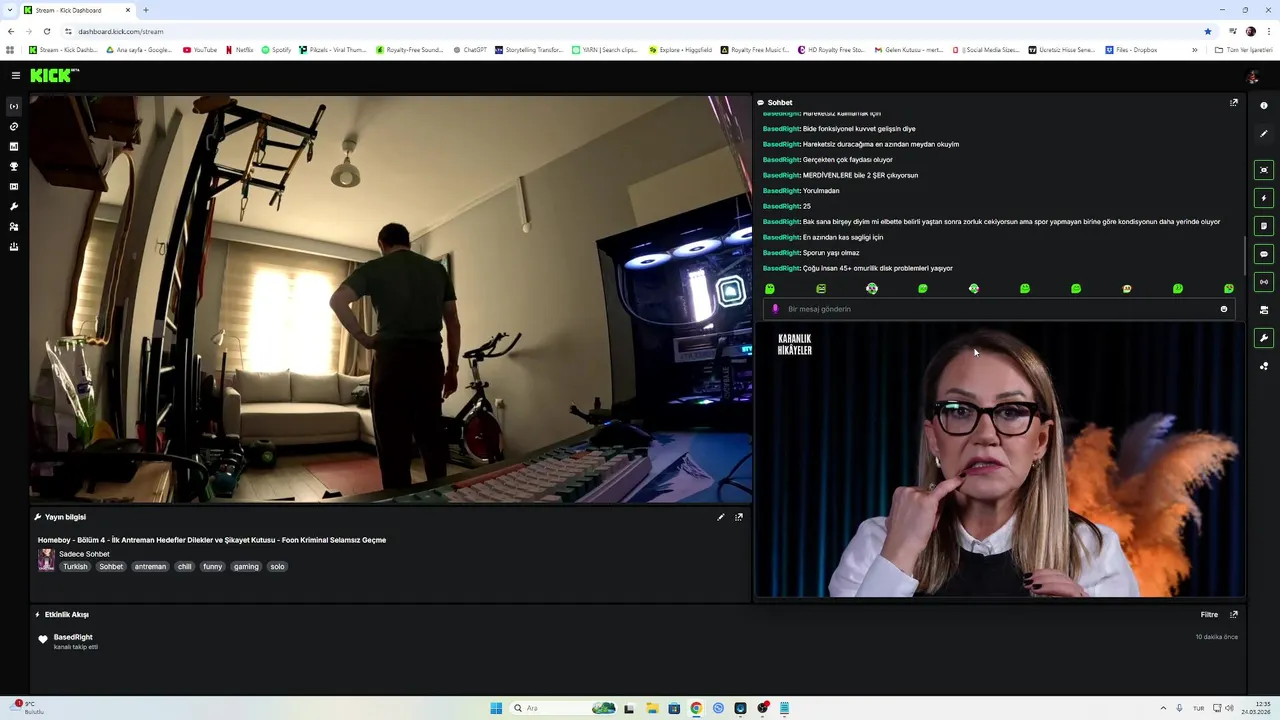Viewport: 1280px width, 720px height.
Task: Toggle the lightning bolt widget in right sidebar
Action: 1264,198
